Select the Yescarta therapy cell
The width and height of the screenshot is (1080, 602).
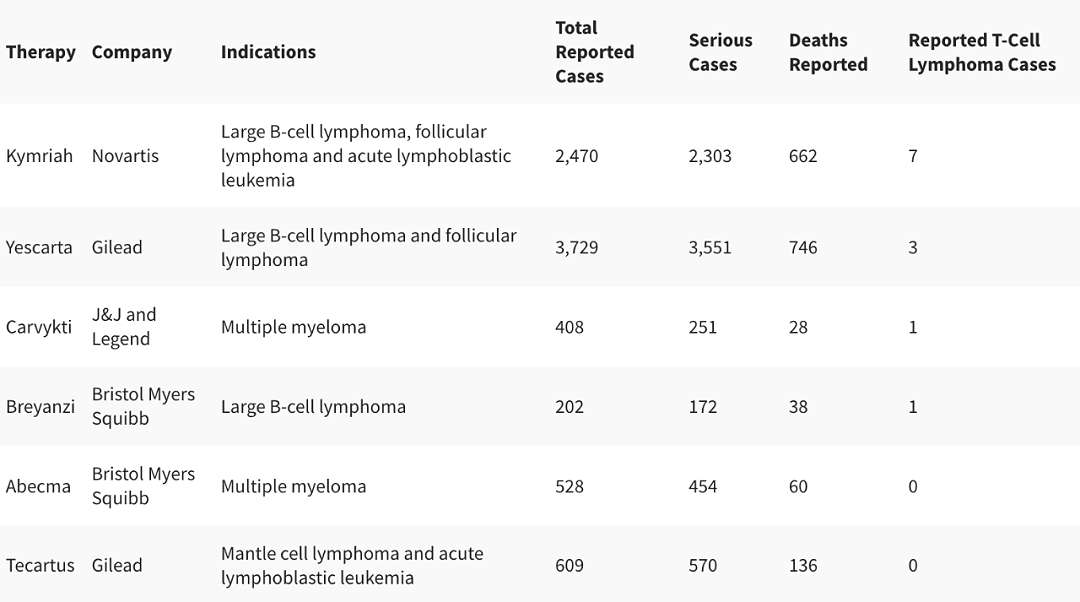(x=39, y=247)
